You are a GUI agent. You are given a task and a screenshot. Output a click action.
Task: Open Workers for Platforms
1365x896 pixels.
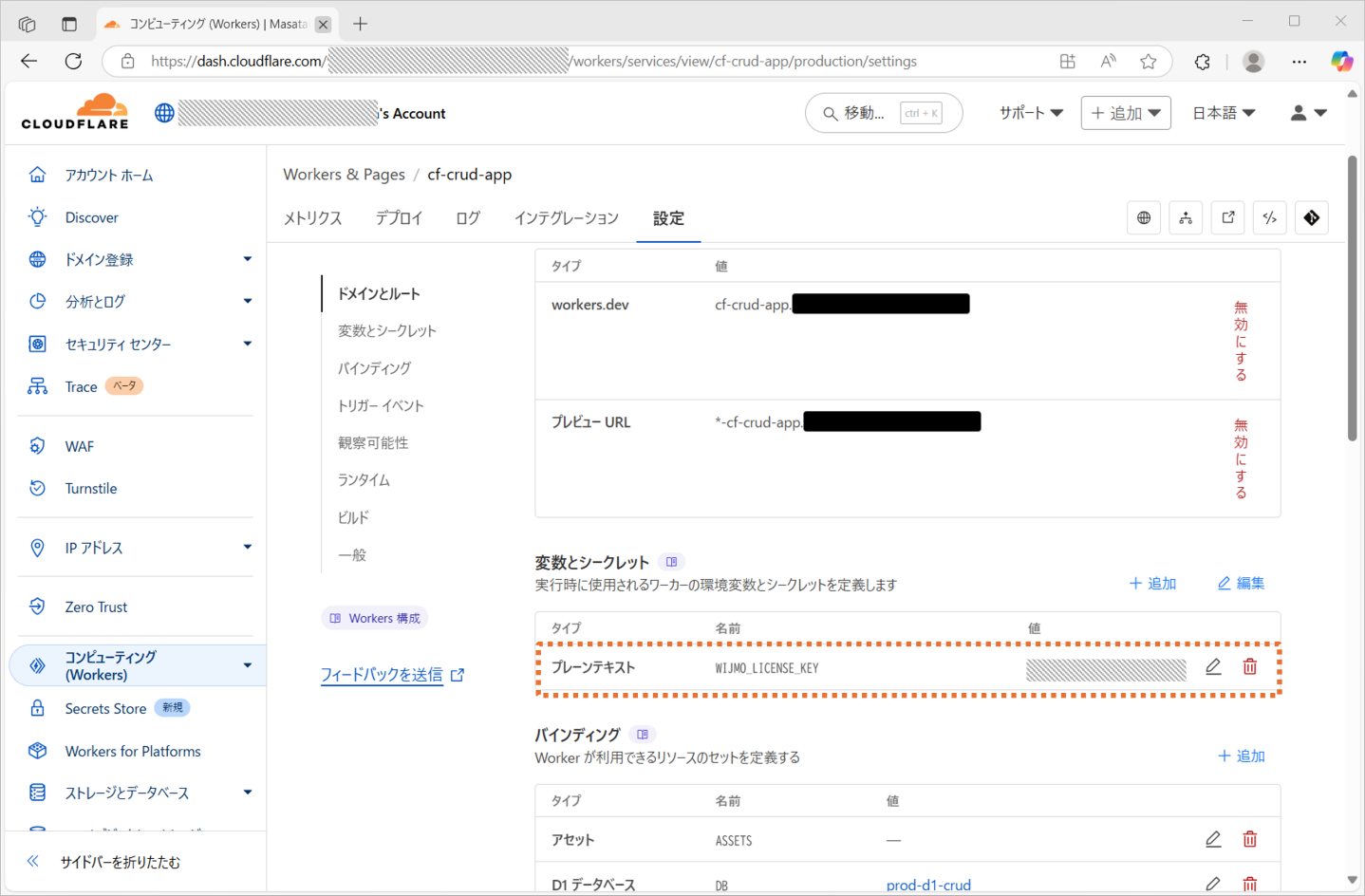click(133, 751)
